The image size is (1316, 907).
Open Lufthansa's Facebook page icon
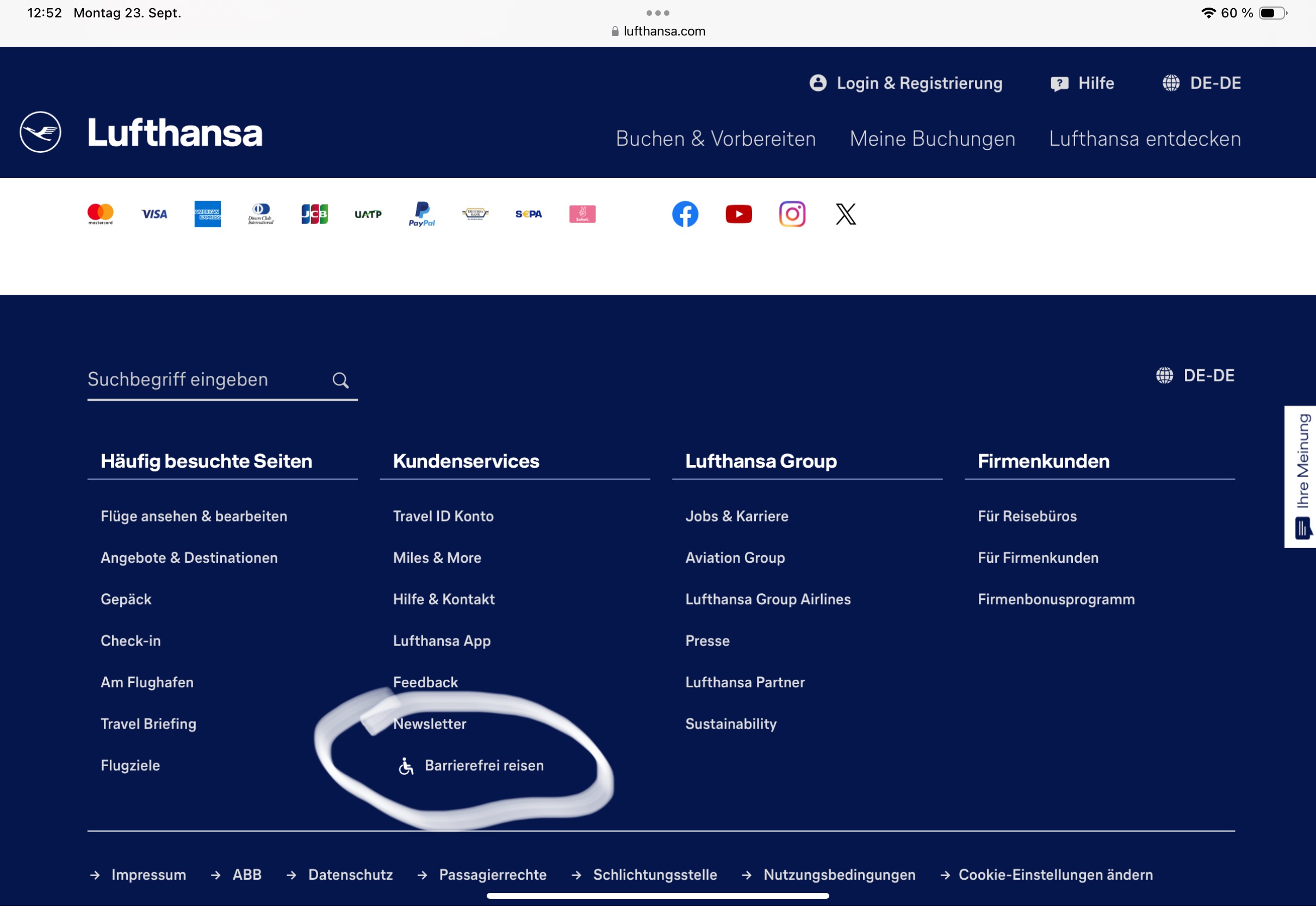coord(685,214)
